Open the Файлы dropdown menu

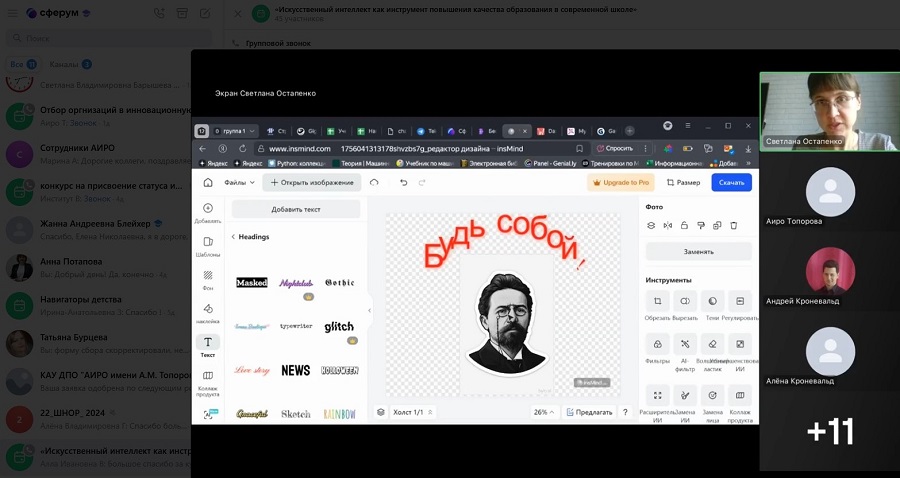(239, 182)
